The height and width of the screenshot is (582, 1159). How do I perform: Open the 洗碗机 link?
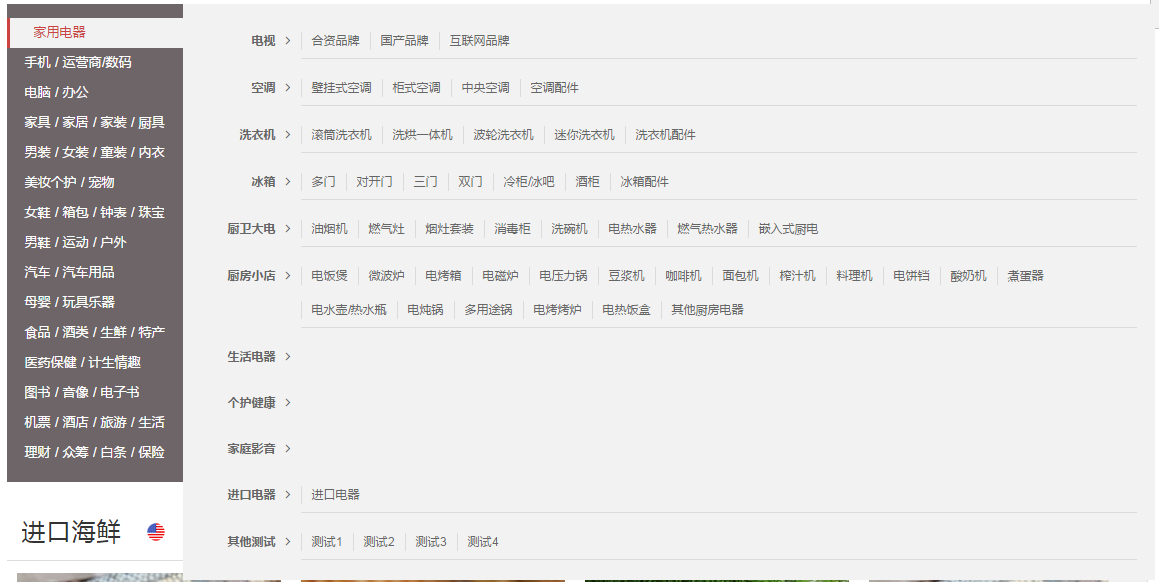(569, 229)
